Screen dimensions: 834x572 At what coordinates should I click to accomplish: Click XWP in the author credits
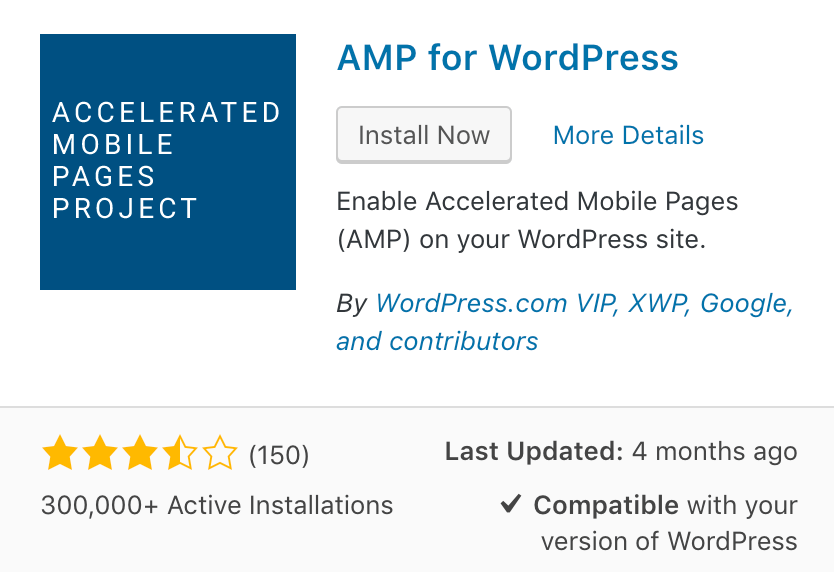658,303
